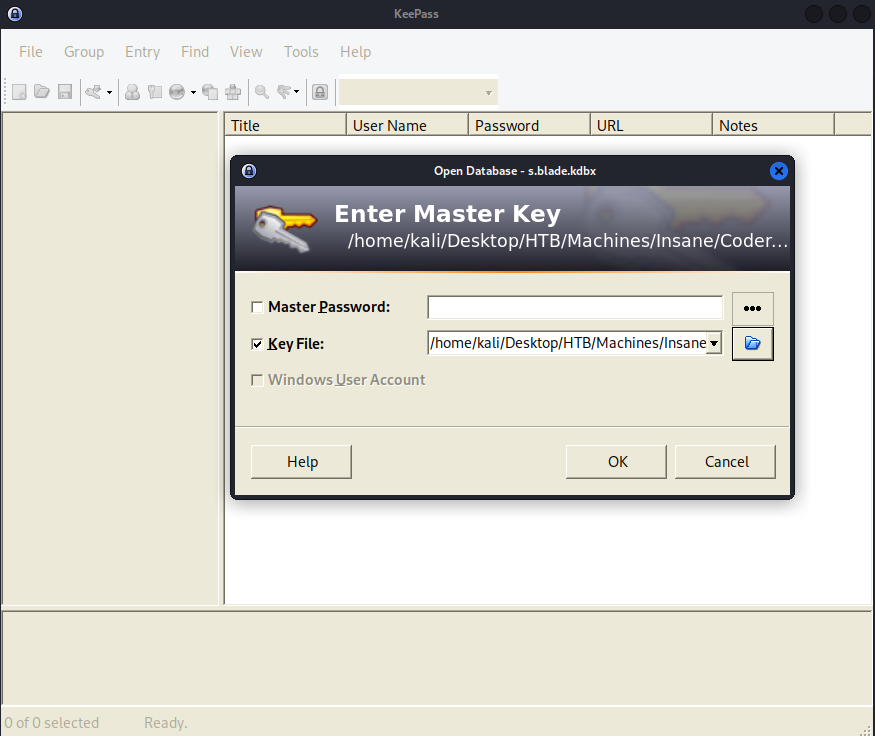875x736 pixels.
Task: Click inside the Master Password field
Action: pos(575,307)
